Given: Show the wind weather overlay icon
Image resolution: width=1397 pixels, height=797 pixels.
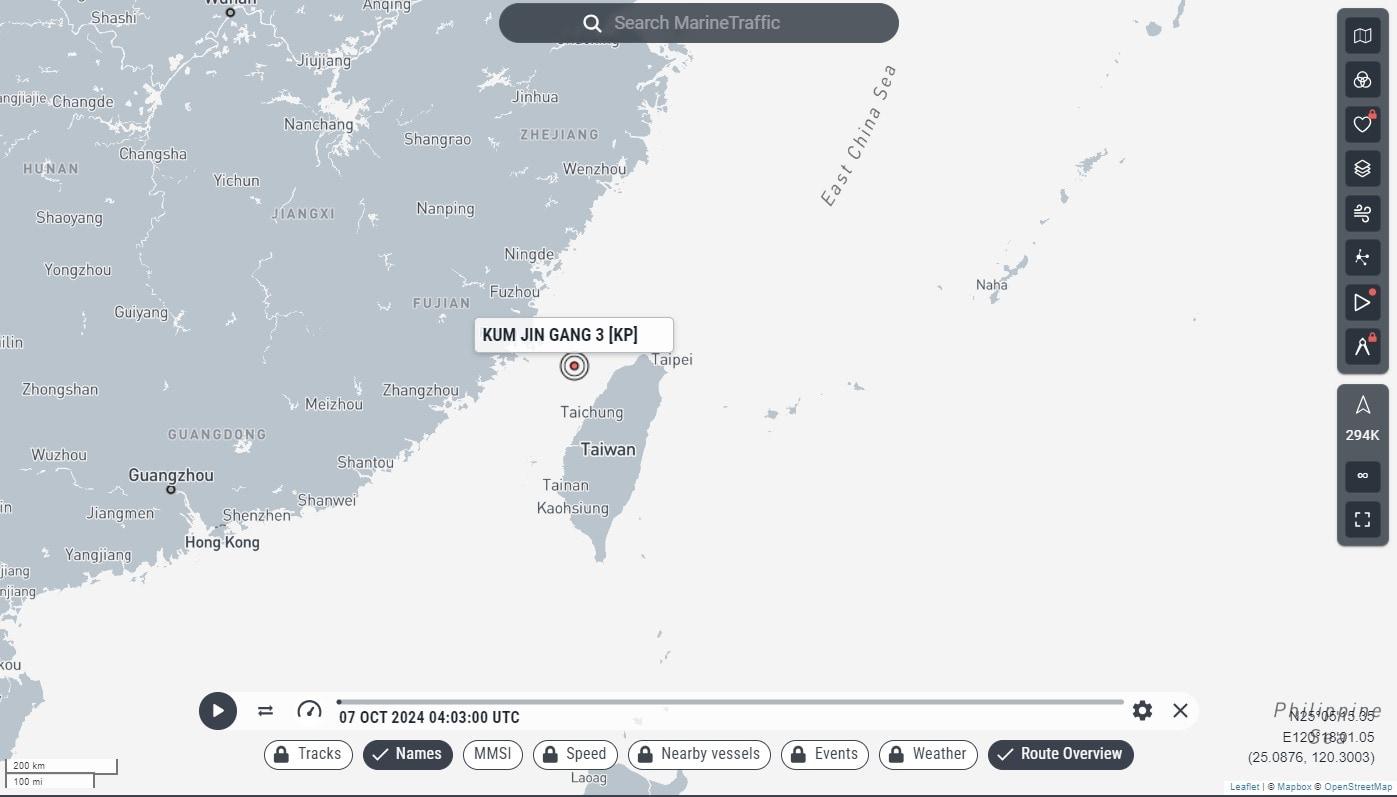Looking at the screenshot, I should 1362,213.
